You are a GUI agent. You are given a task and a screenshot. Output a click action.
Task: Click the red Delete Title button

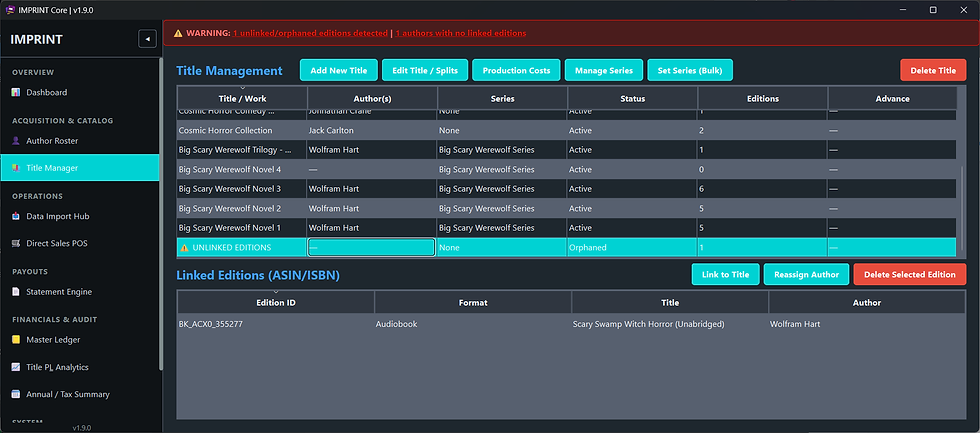933,71
